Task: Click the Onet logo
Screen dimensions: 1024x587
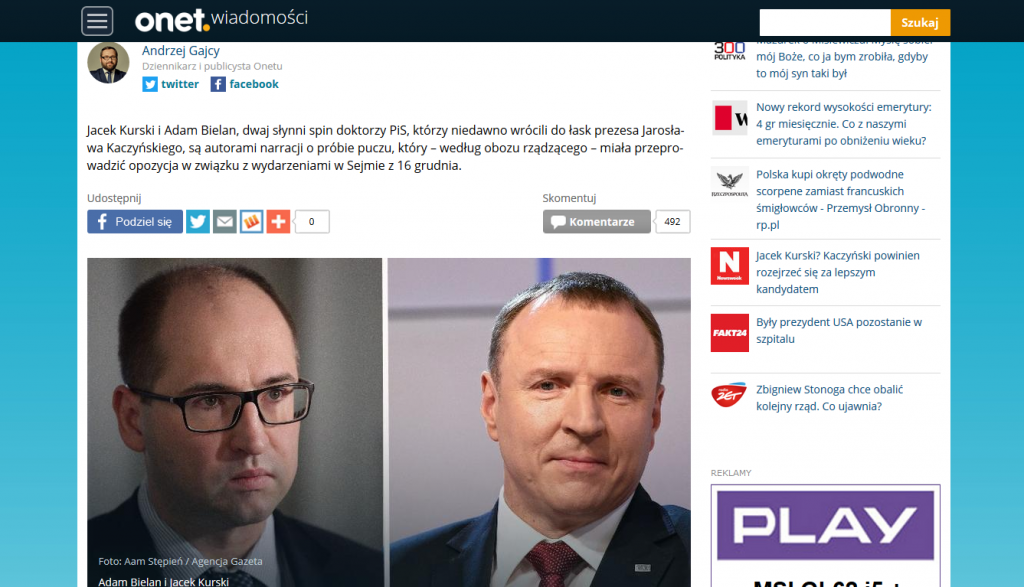Action: coord(172,20)
